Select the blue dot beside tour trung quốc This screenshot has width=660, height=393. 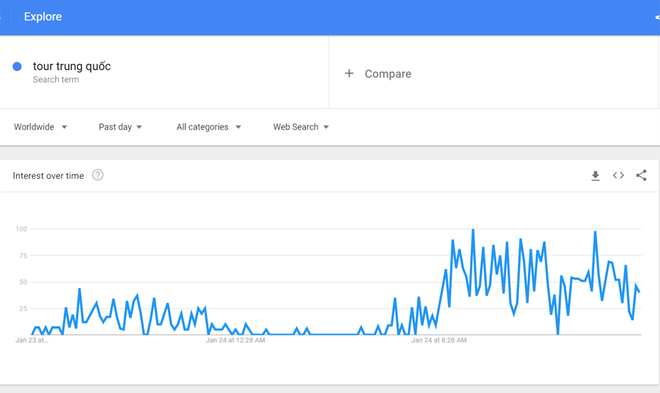(x=17, y=66)
